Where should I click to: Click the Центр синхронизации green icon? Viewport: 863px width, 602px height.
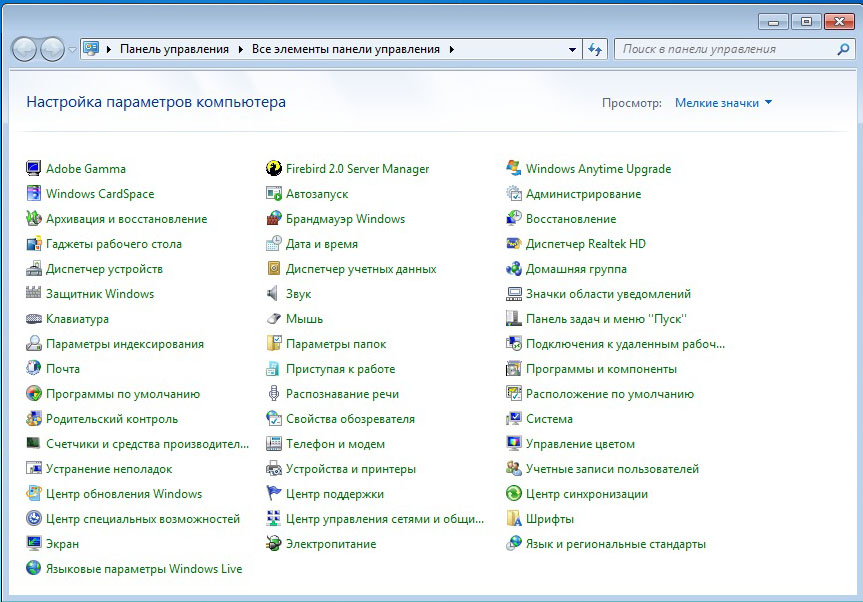tap(514, 494)
